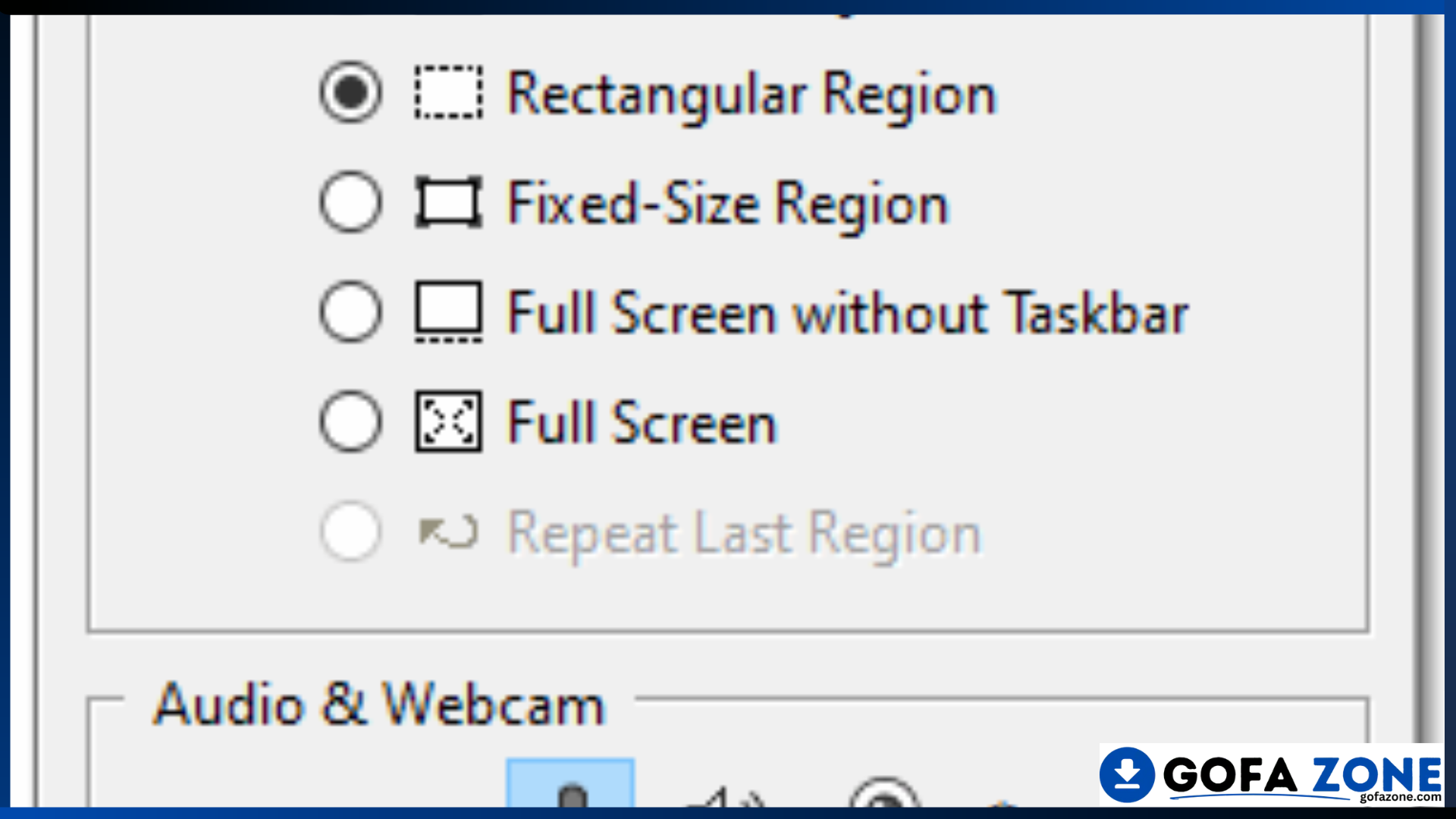Toggle the highlighted microphone button
This screenshot has width=1456, height=819.
pos(570,783)
